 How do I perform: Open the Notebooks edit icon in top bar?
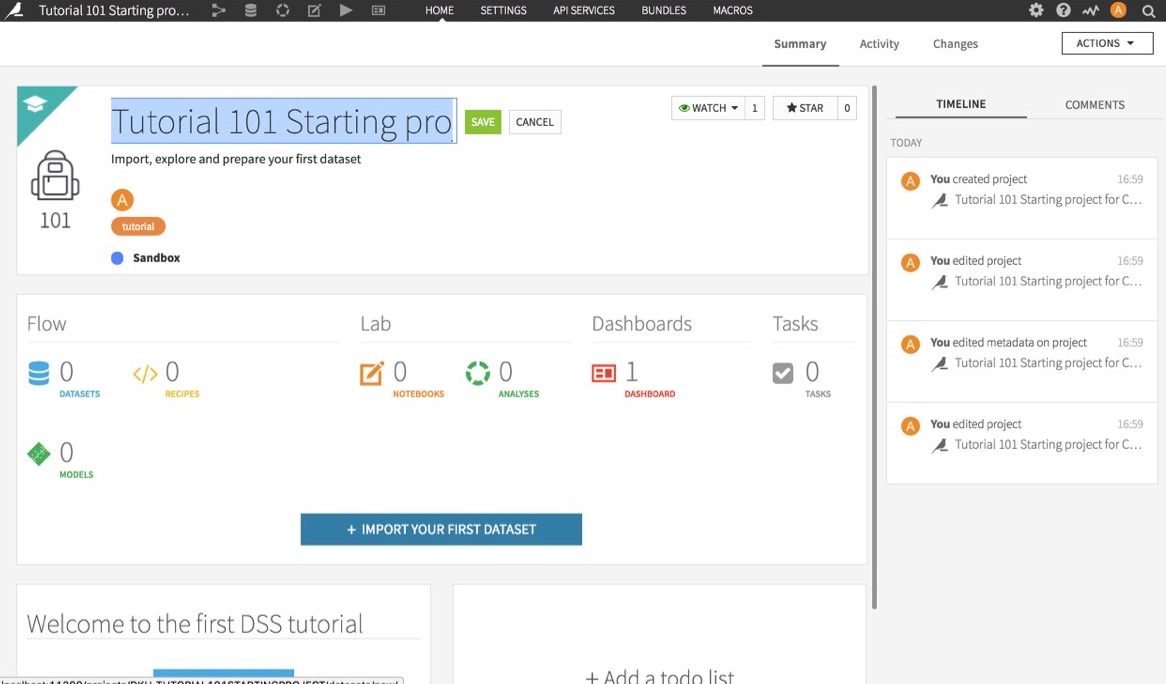click(x=314, y=10)
